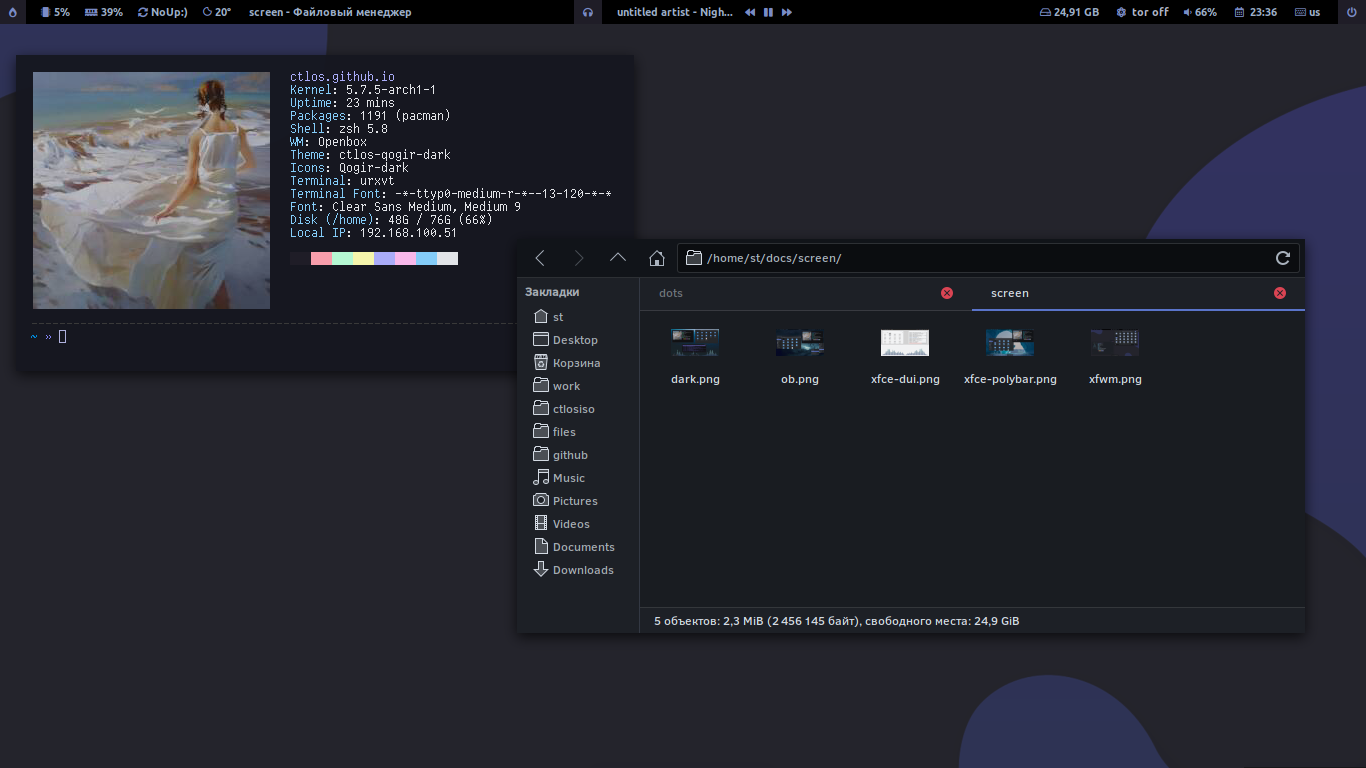Image resolution: width=1366 pixels, height=768 pixels.
Task: Go forward in file manager
Action: [x=578, y=258]
